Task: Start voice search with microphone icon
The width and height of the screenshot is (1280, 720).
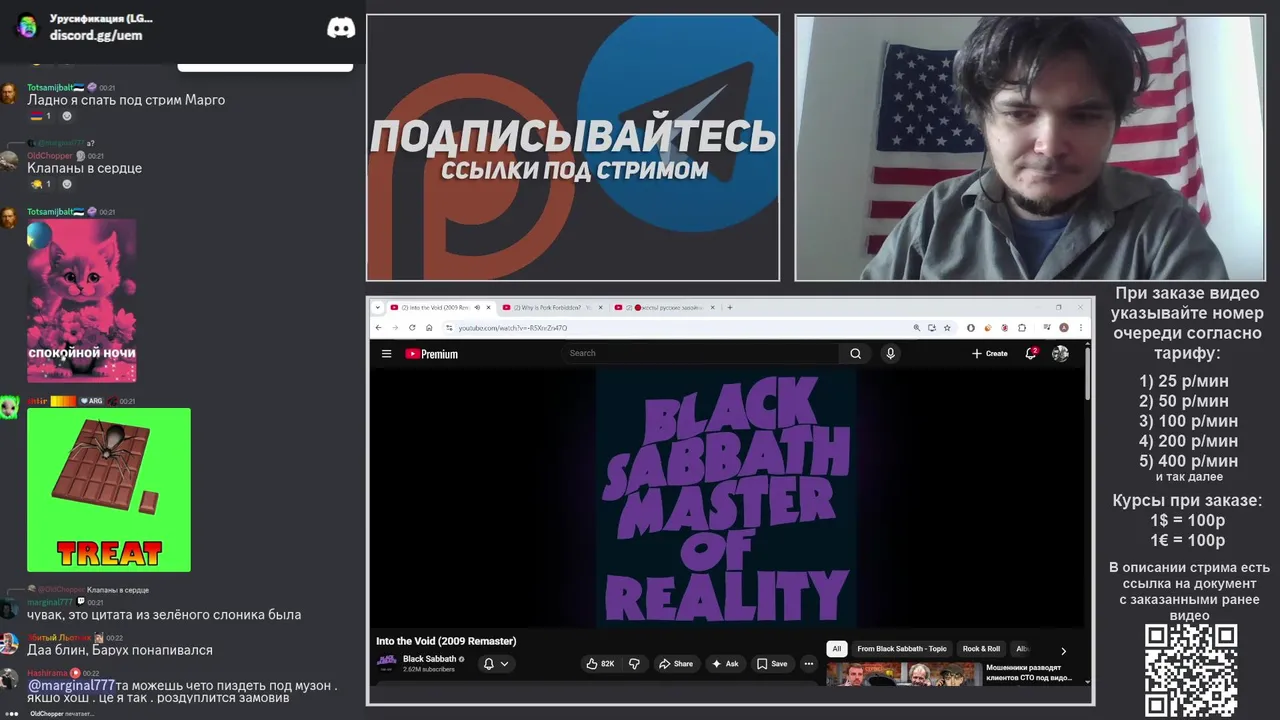Action: 890,353
